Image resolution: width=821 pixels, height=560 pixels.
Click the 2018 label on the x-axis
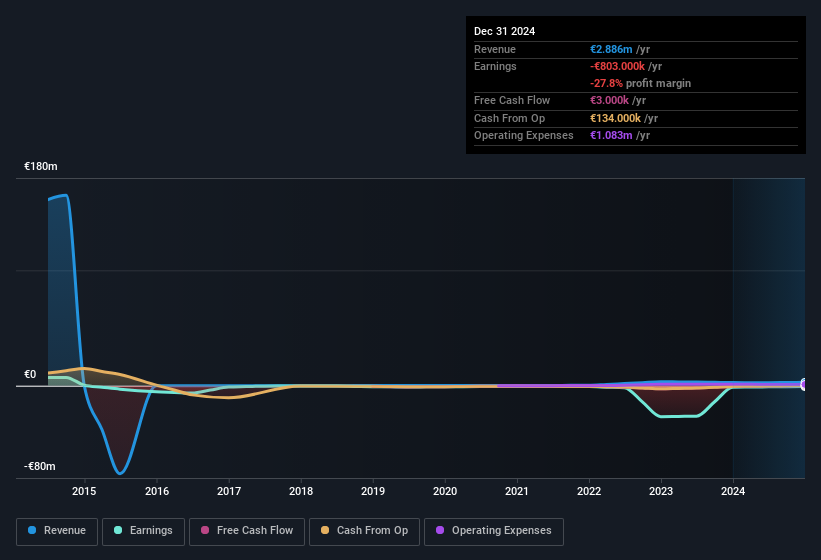point(301,491)
